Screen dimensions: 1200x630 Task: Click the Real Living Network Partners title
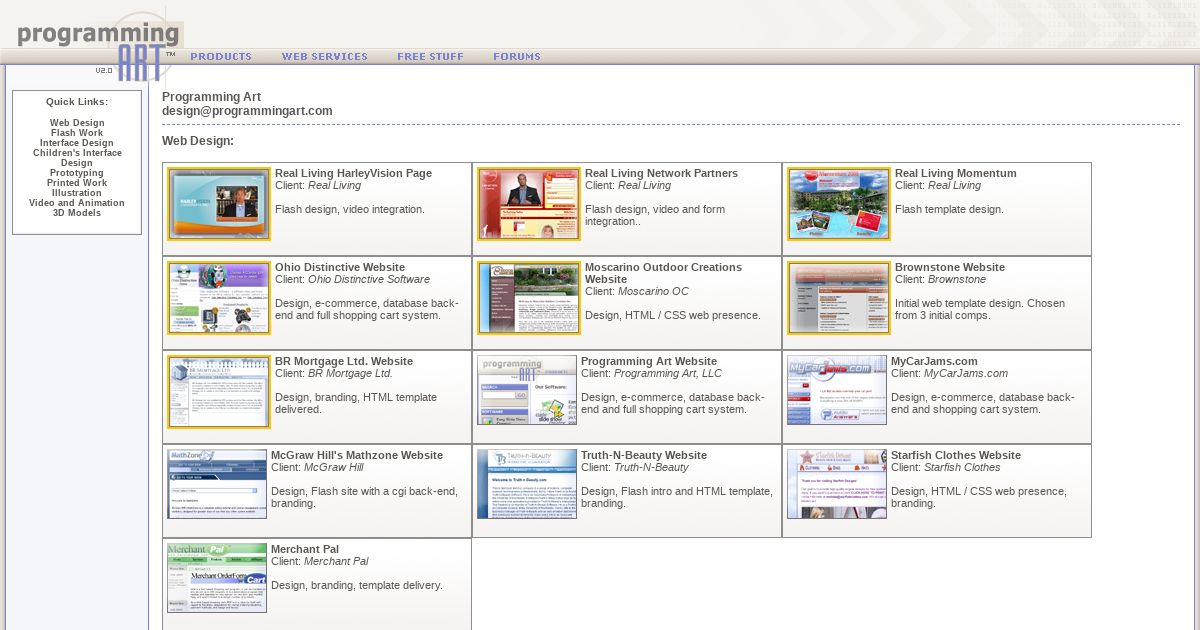point(662,173)
